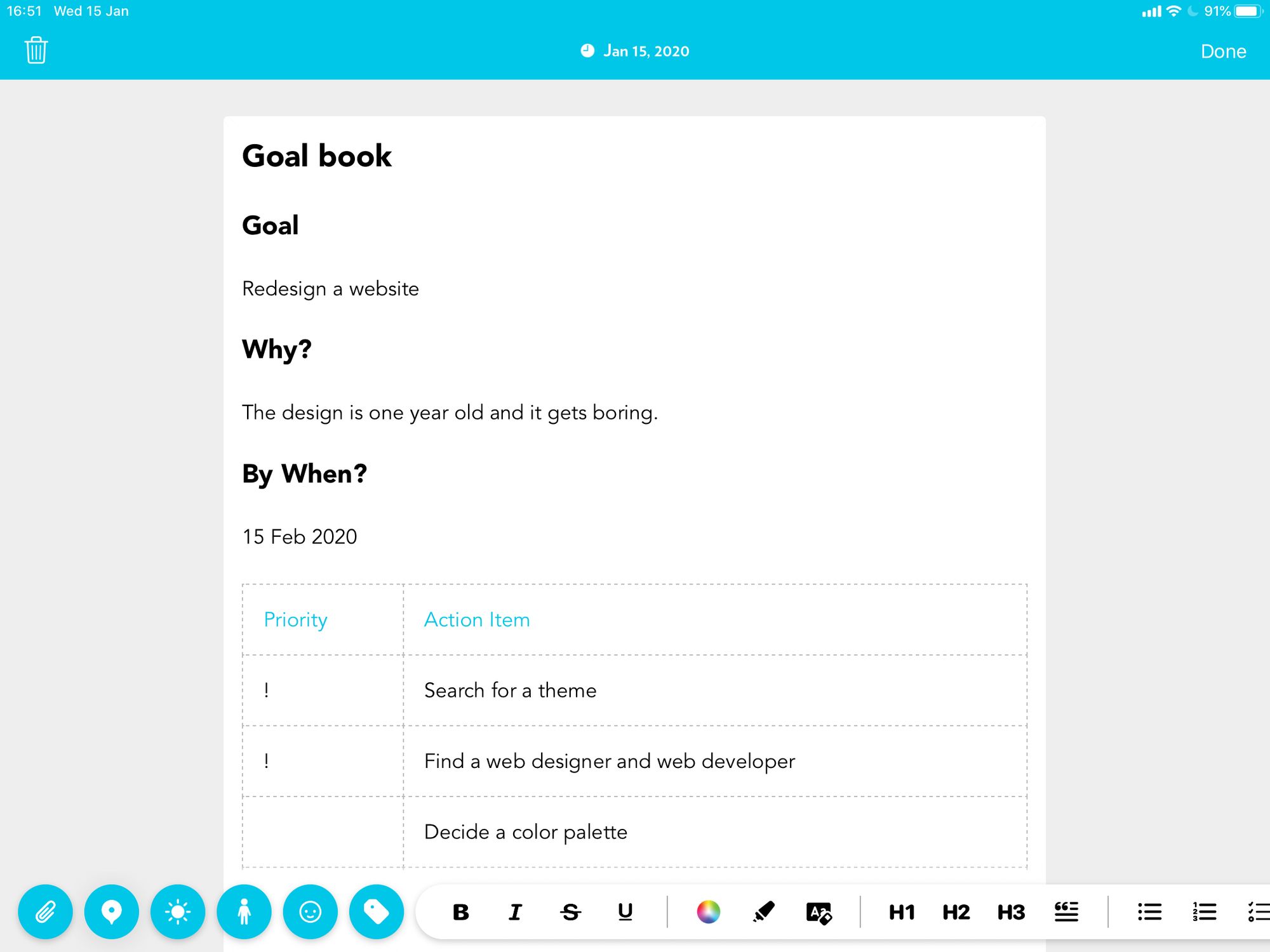Open the emoji picker toolbar button
Screen dimensions: 1270x952
click(310, 911)
